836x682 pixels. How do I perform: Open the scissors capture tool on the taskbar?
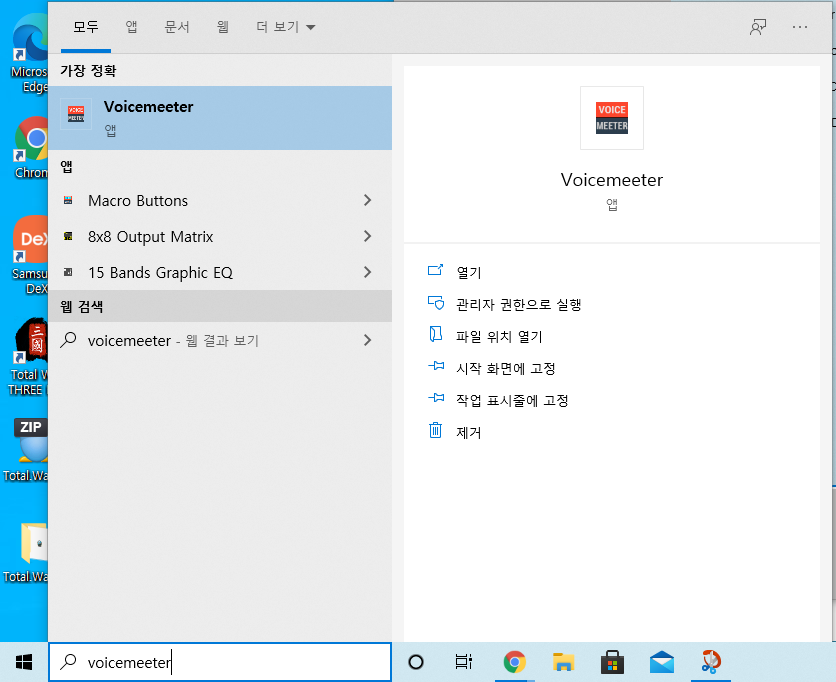pos(711,662)
